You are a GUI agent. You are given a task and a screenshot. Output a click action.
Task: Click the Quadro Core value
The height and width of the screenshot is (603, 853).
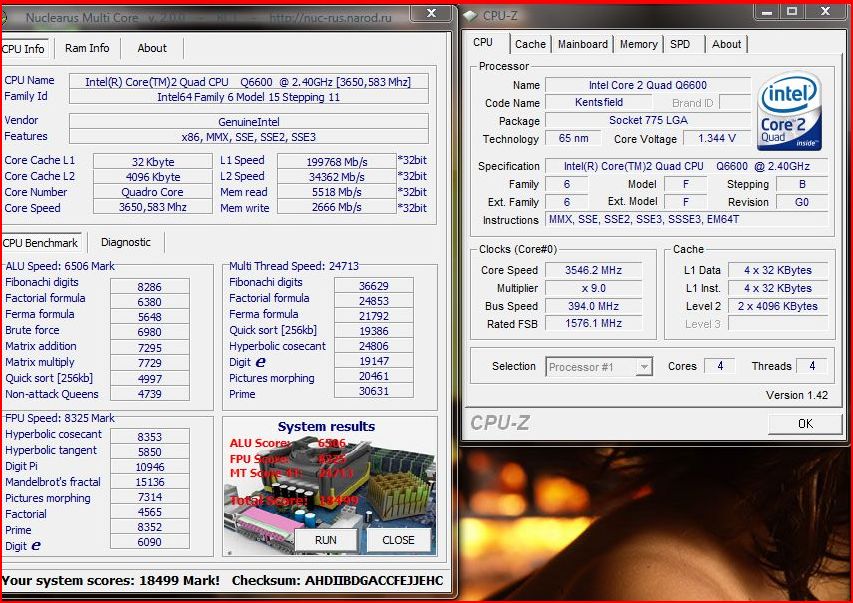tap(153, 192)
